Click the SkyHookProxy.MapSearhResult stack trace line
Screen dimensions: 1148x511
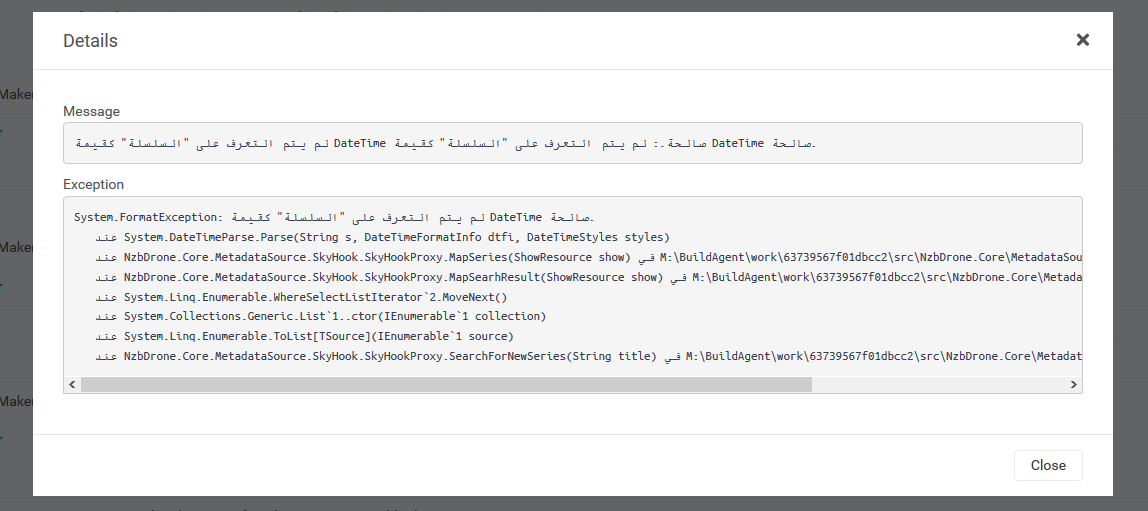coord(588,277)
